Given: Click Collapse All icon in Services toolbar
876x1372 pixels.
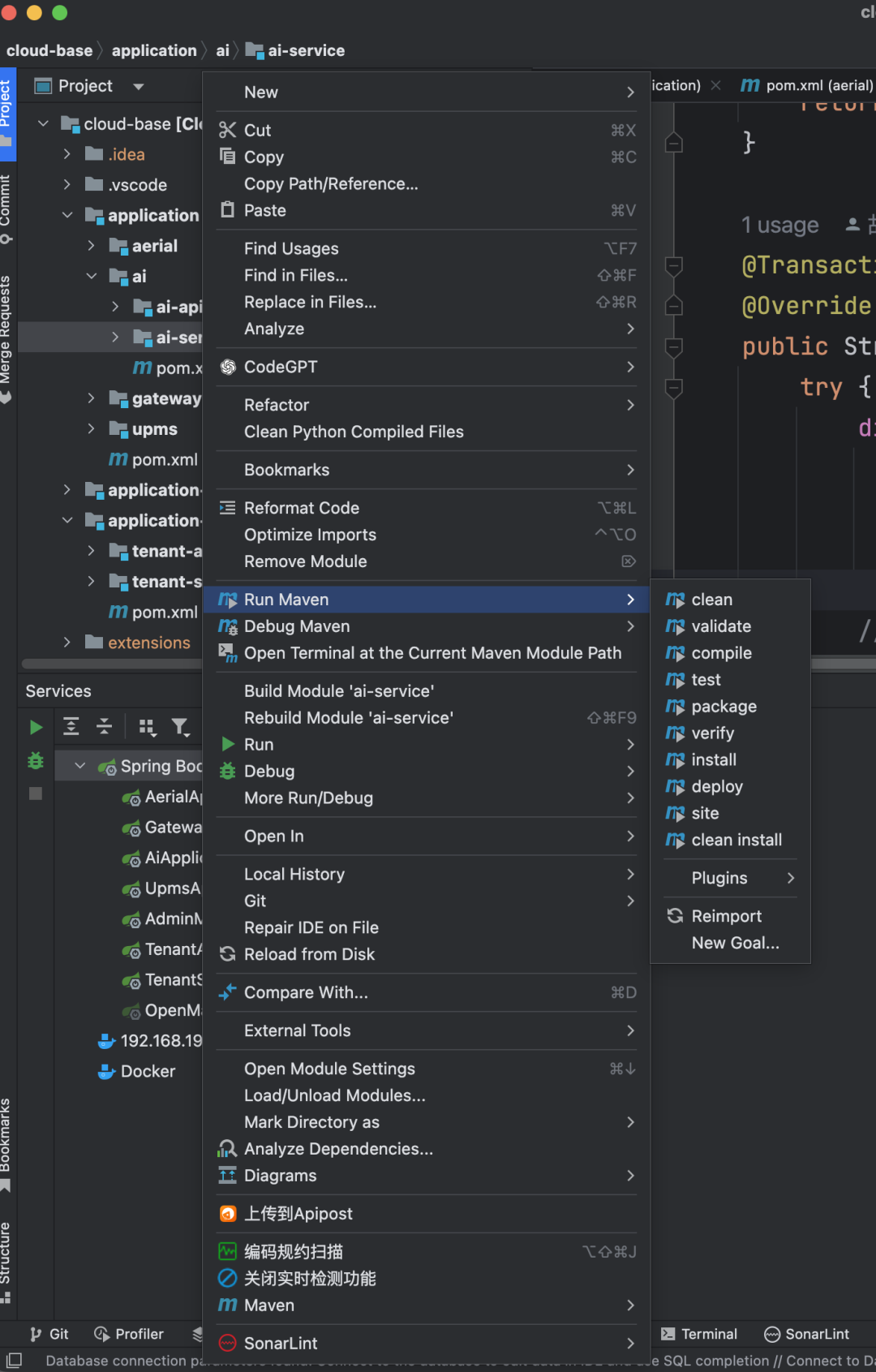Looking at the screenshot, I should click(x=104, y=727).
